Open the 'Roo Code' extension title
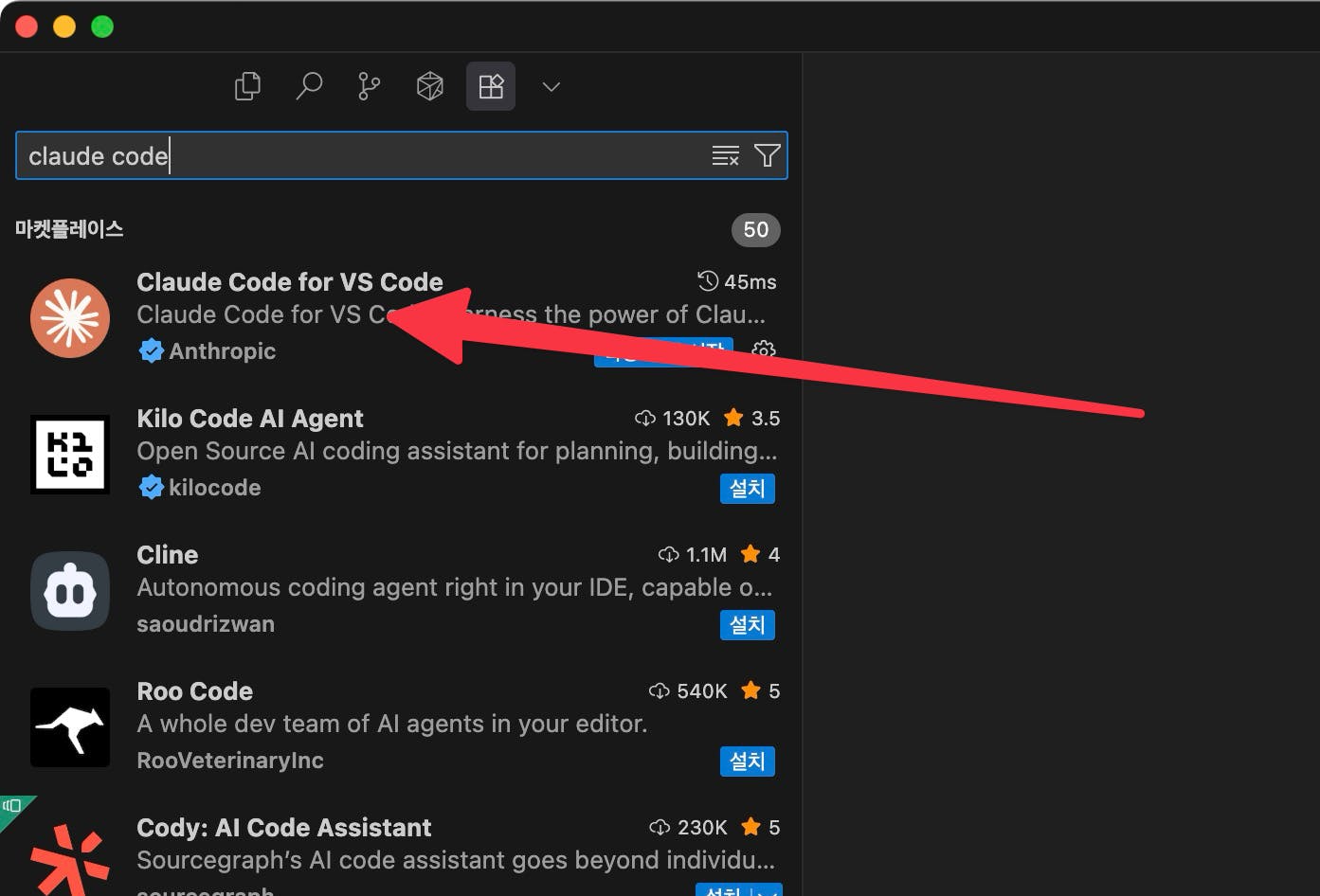This screenshot has height=896, width=1320. click(x=195, y=691)
